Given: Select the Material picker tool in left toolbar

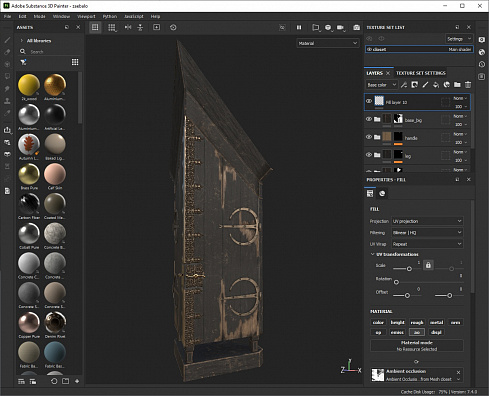Looking at the screenshot, I should [x=7, y=113].
